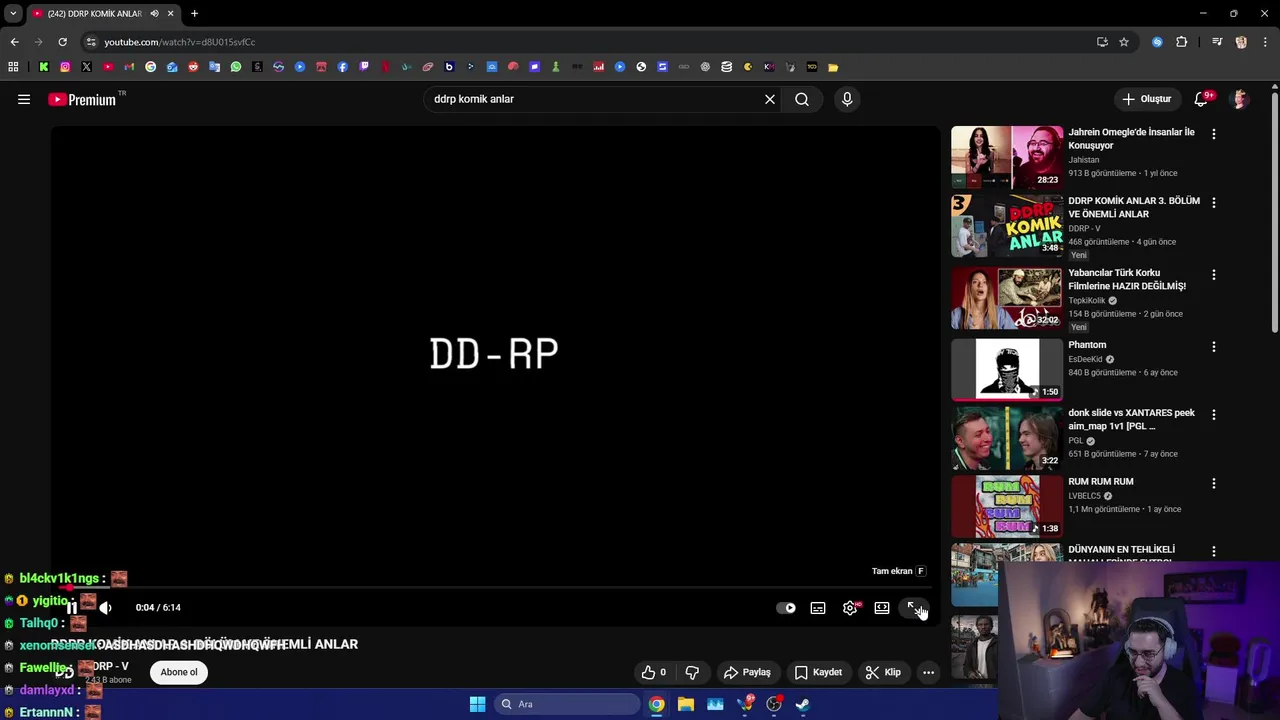Open DDRP KOMİK ANLAR 3. BÖLÜM thumbnail
1280x720 pixels.
(x=1007, y=226)
